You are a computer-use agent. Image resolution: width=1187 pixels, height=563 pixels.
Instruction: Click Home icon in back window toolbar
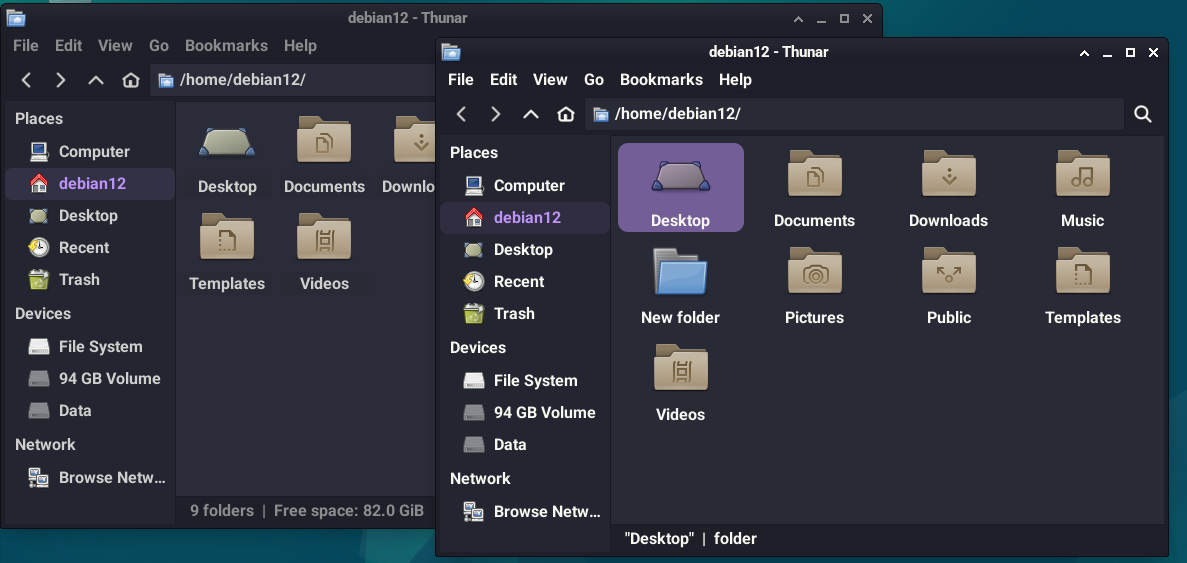coord(131,79)
